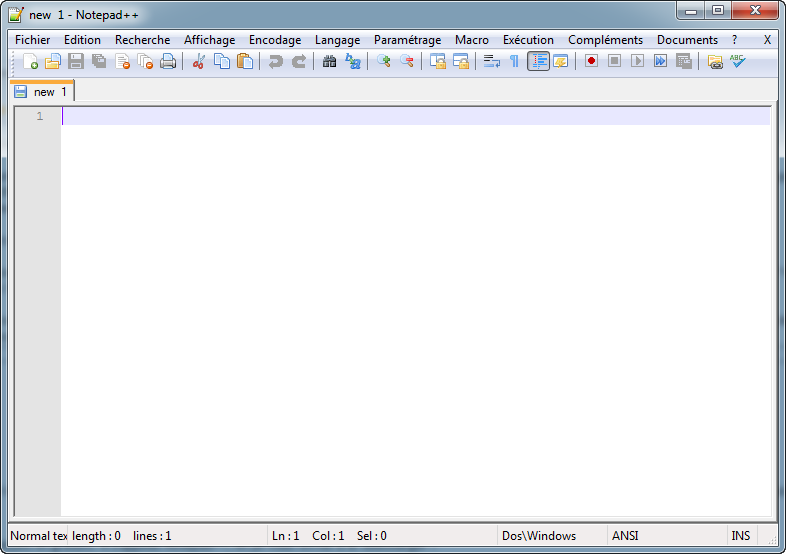Toggle the Show indent guide icon
This screenshot has width=786, height=554.
(x=538, y=61)
